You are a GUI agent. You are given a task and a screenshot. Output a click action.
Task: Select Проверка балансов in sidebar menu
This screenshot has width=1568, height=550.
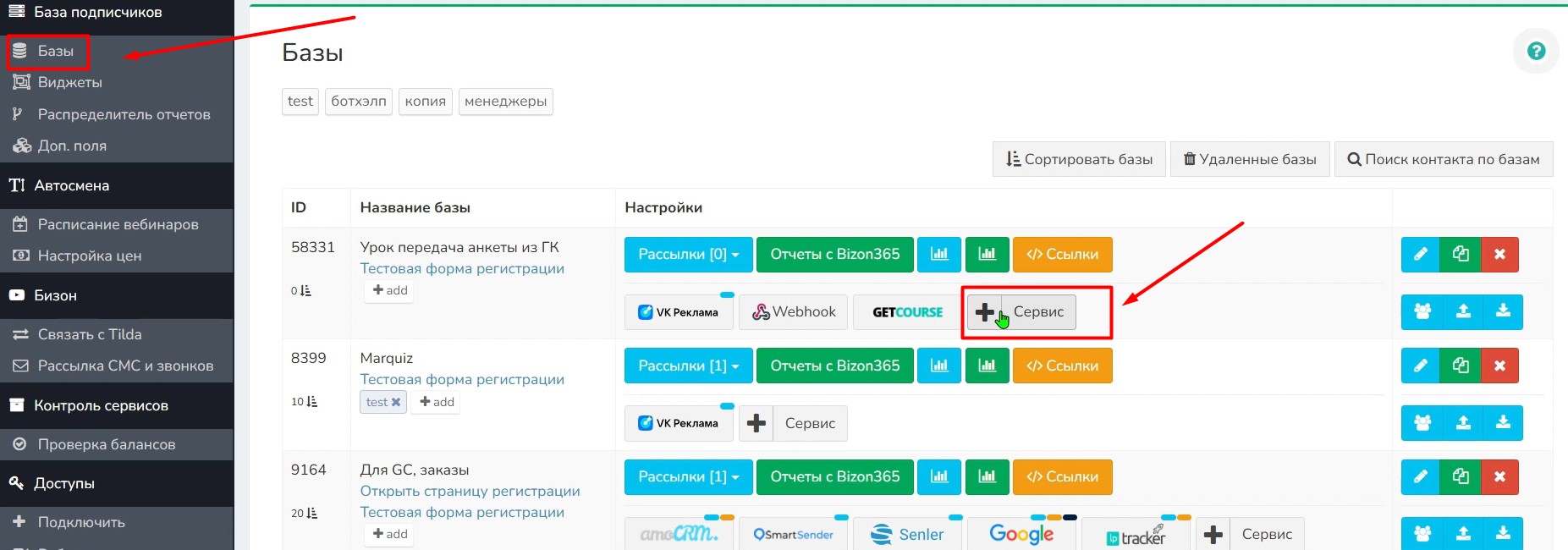click(106, 444)
